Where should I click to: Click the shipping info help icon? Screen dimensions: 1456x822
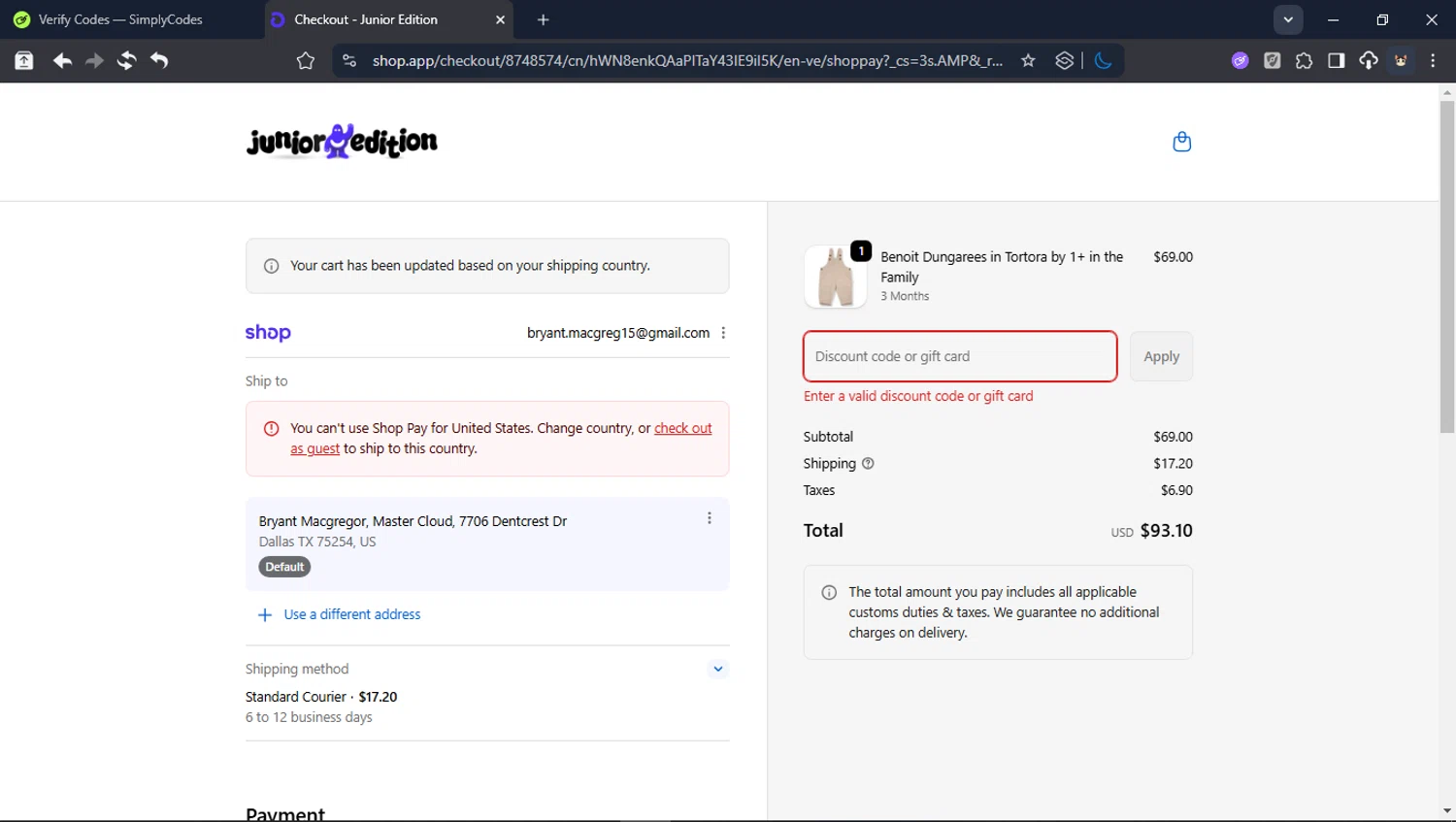click(868, 463)
